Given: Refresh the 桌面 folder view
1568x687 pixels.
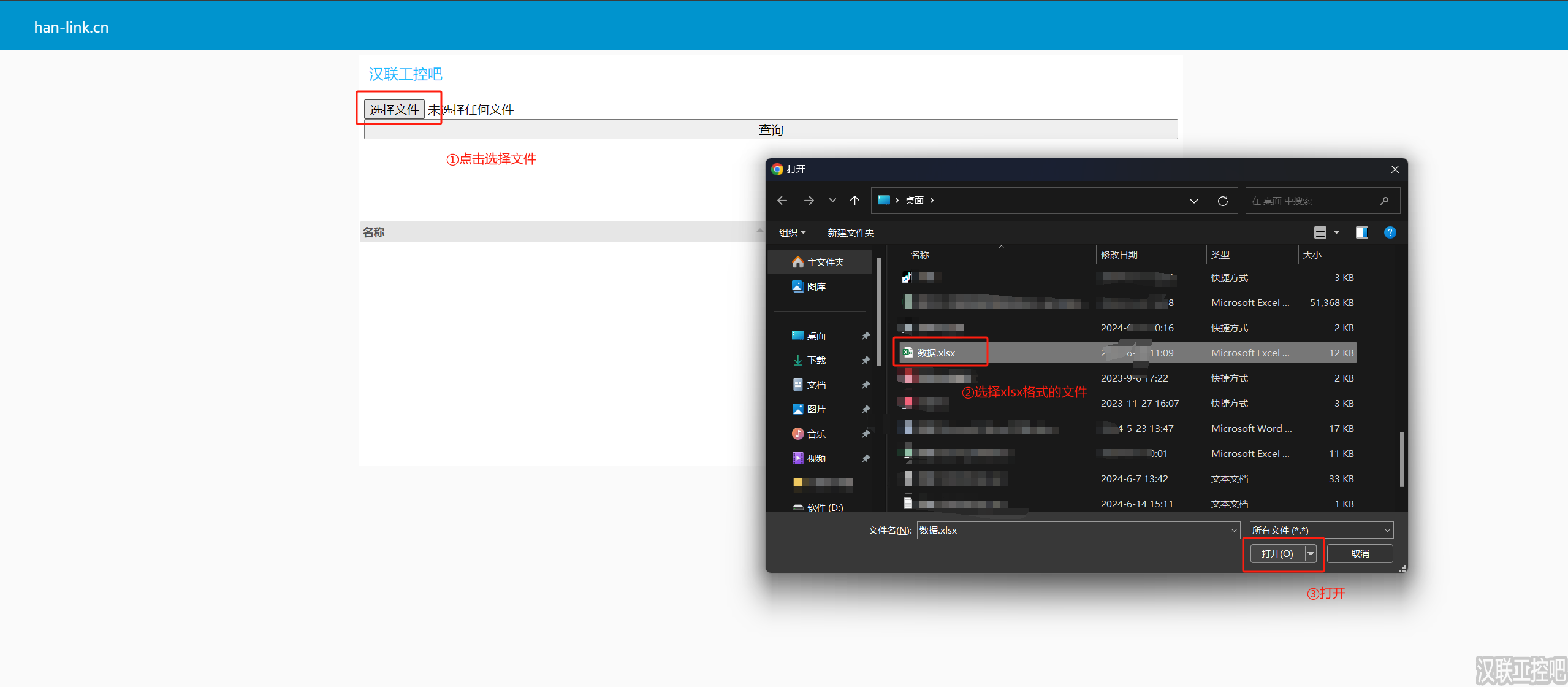Looking at the screenshot, I should (1222, 201).
